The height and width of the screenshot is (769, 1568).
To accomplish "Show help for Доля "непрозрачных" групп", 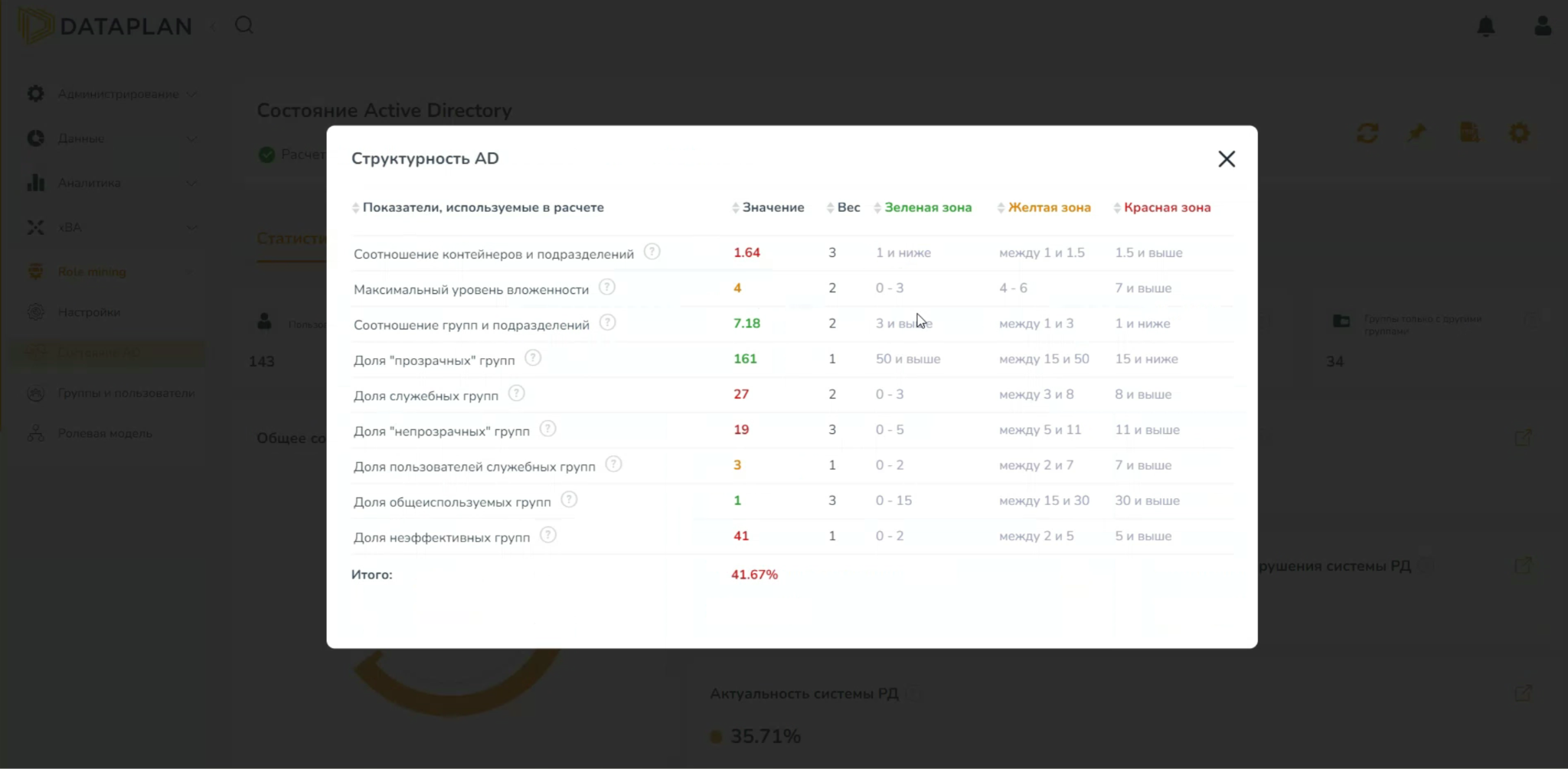I will [x=547, y=428].
